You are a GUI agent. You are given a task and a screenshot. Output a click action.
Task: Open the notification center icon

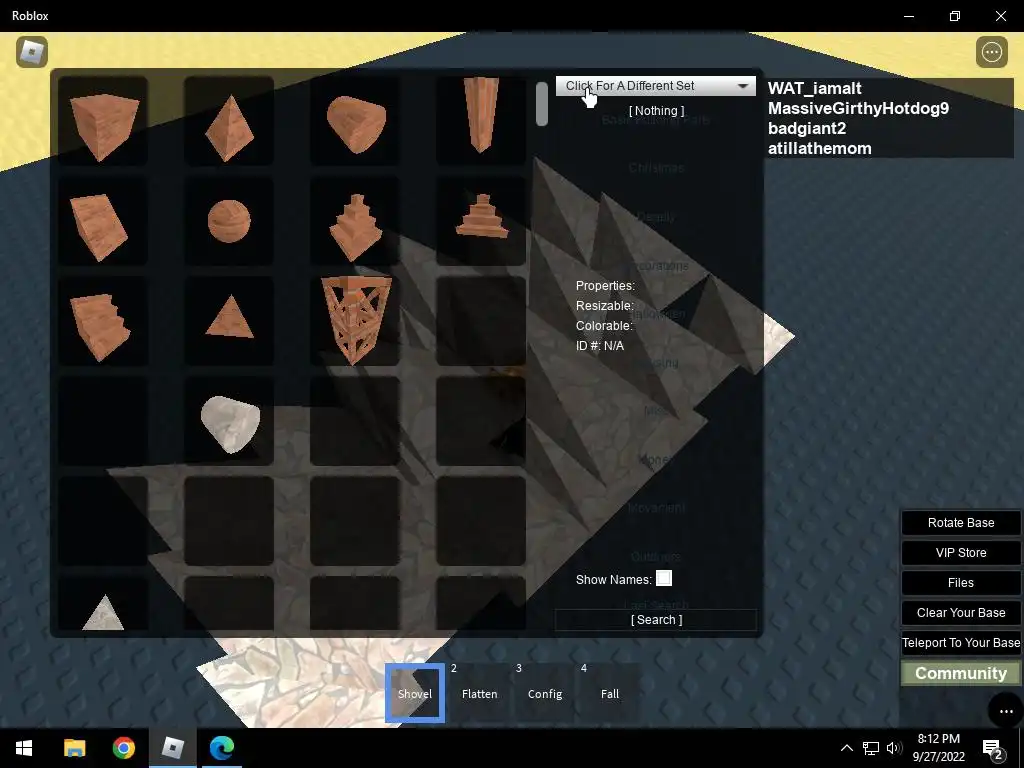993,748
